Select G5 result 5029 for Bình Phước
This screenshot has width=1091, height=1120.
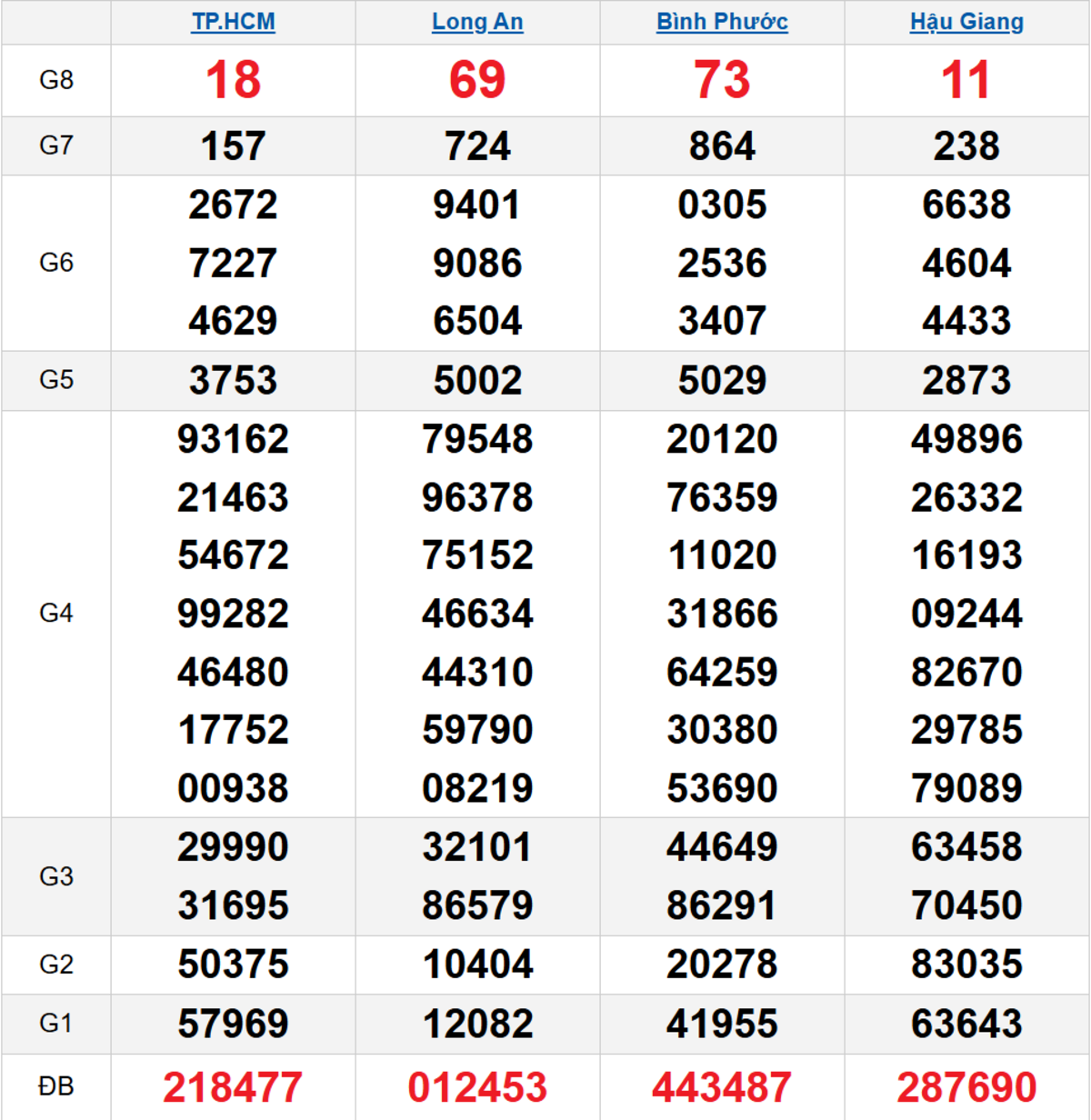(722, 381)
